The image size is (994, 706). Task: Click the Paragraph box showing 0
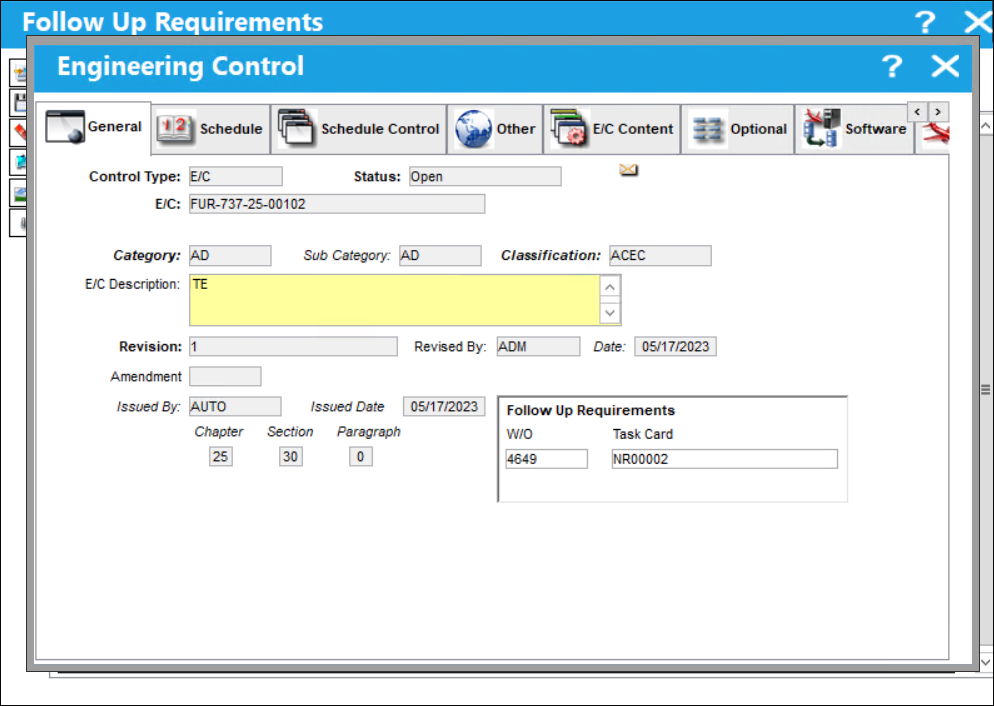pos(361,456)
